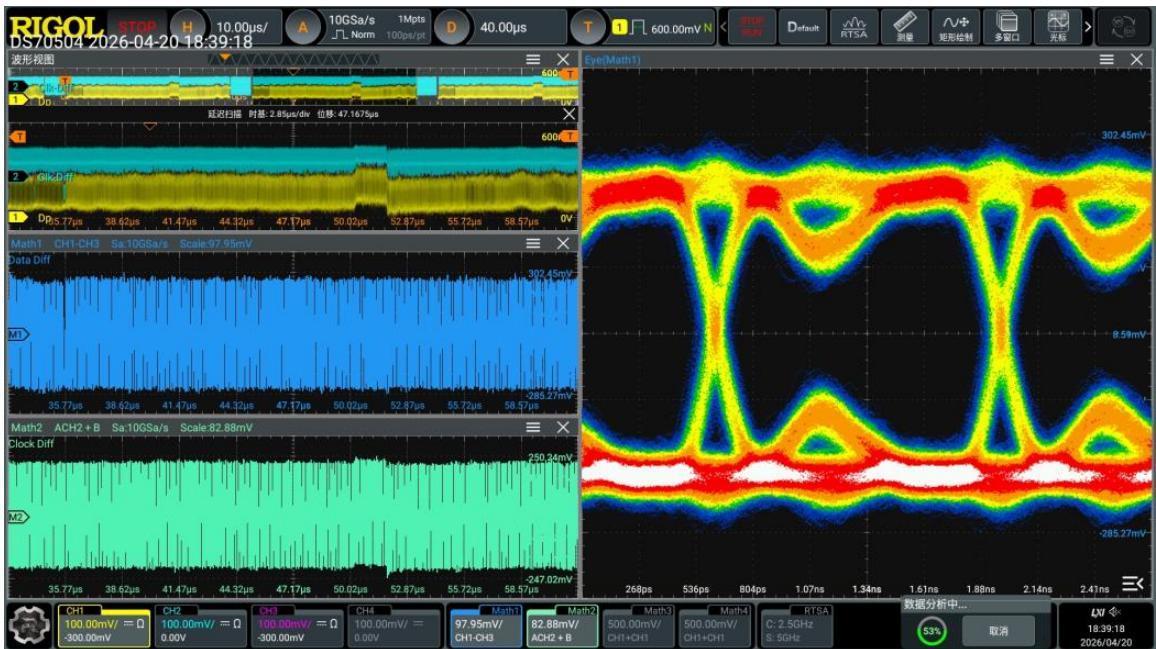Image resolution: width=1156 pixels, height=649 pixels.
Task: Toggle channel CH4 on or off
Action: point(394,626)
